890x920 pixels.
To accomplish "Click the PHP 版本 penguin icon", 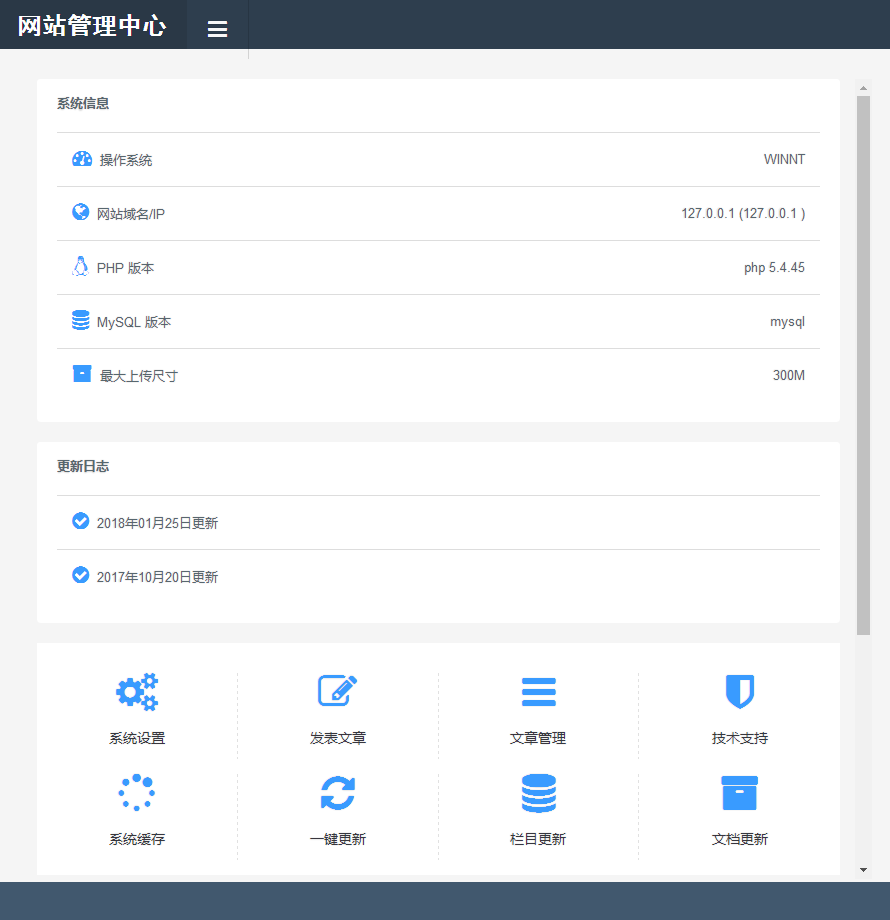I will pos(81,266).
